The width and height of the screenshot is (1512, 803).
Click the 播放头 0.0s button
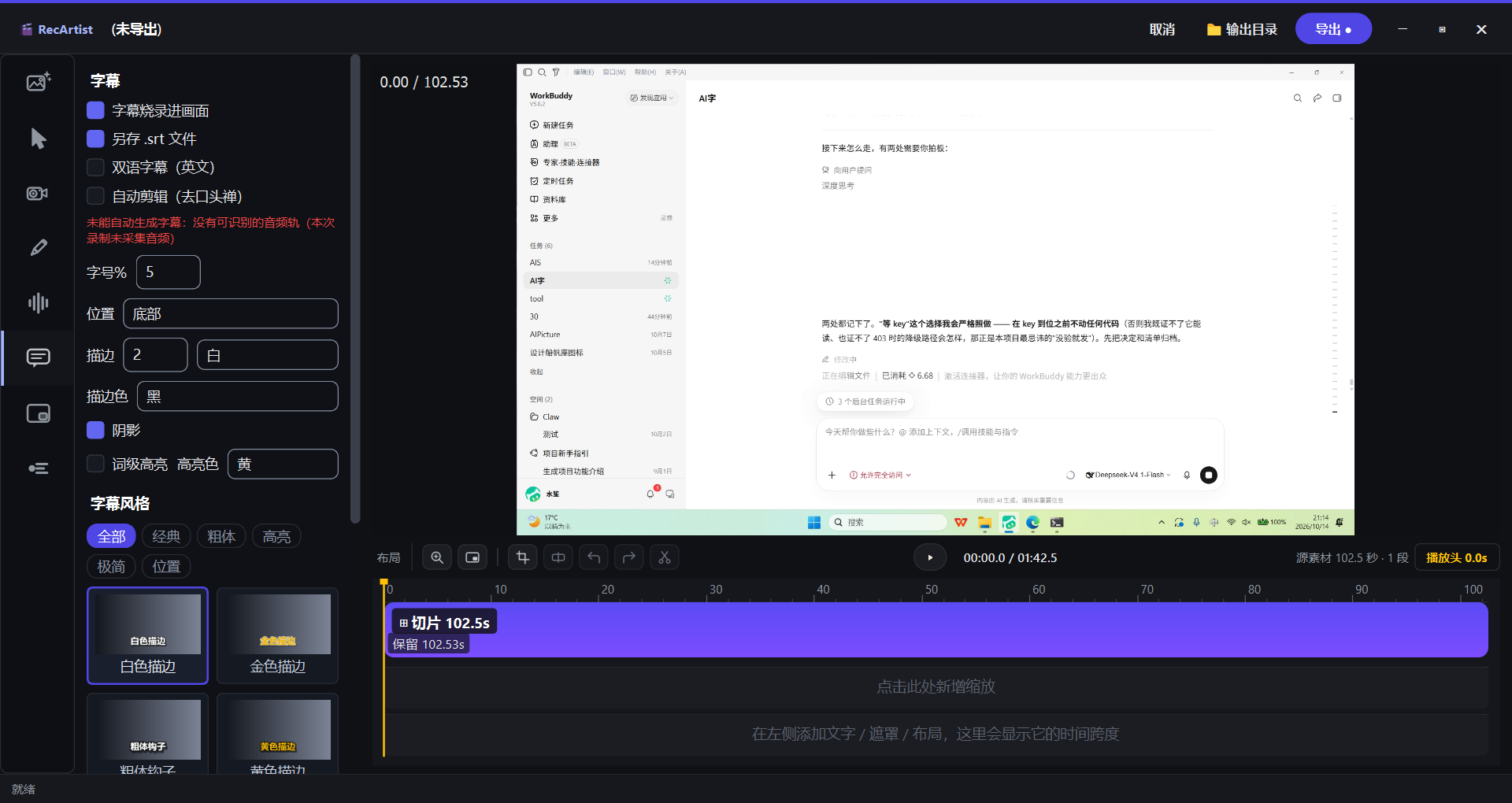point(1457,557)
